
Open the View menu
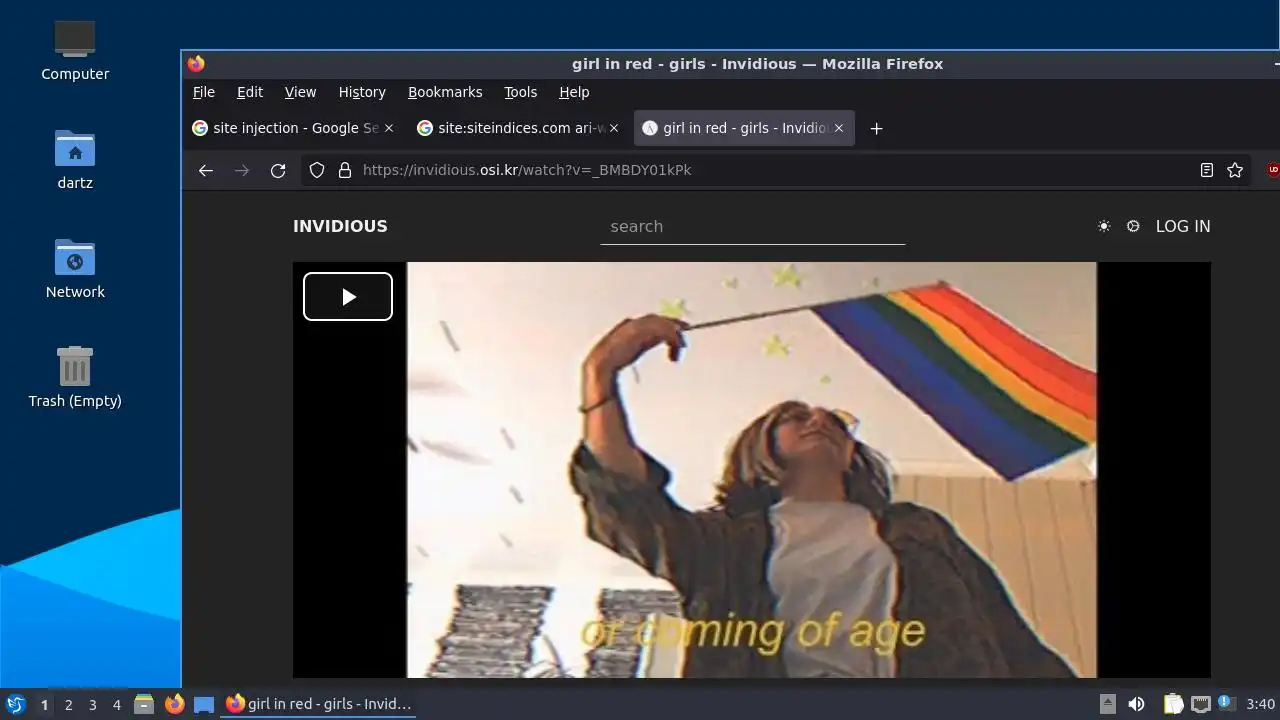[x=300, y=92]
